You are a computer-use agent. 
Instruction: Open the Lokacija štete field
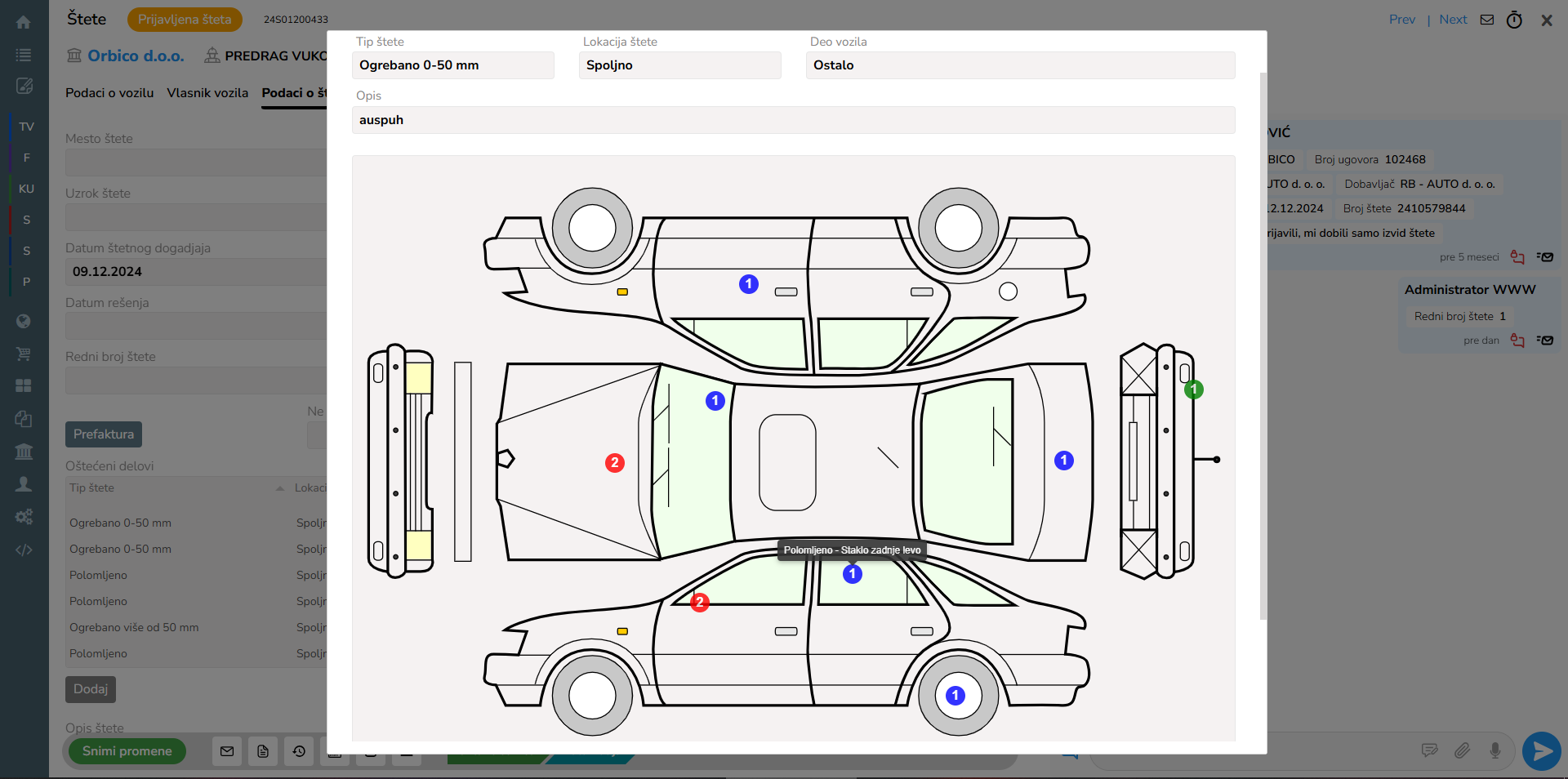click(x=680, y=65)
